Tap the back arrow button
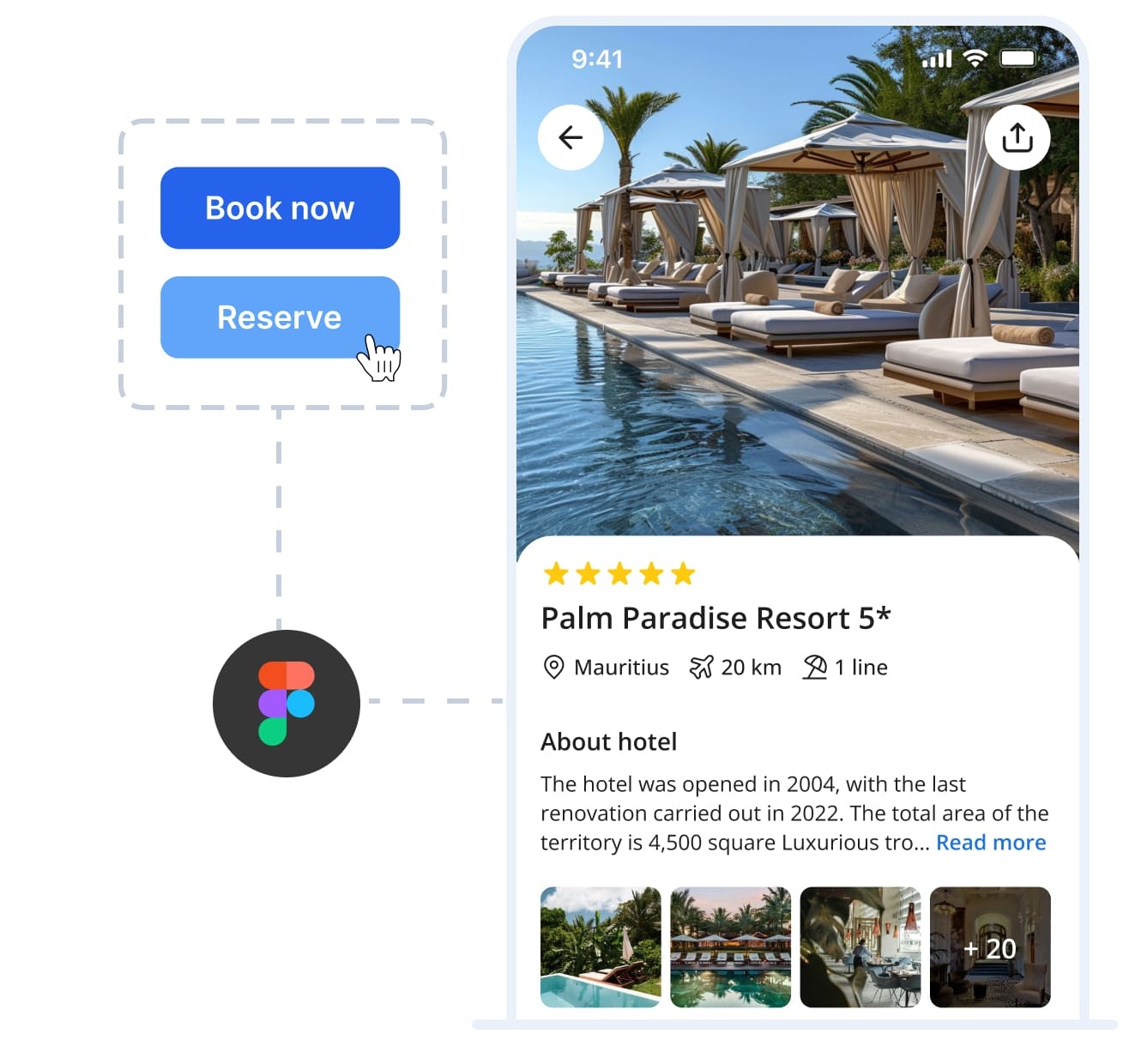Viewport: 1129px width, 1064px height. coord(571,137)
